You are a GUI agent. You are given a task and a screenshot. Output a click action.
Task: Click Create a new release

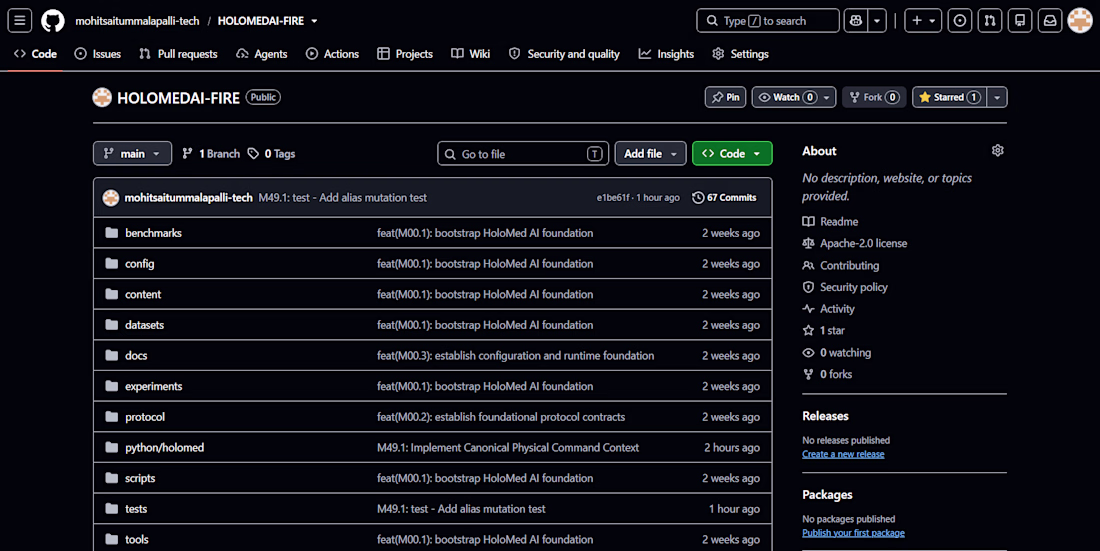(x=843, y=454)
